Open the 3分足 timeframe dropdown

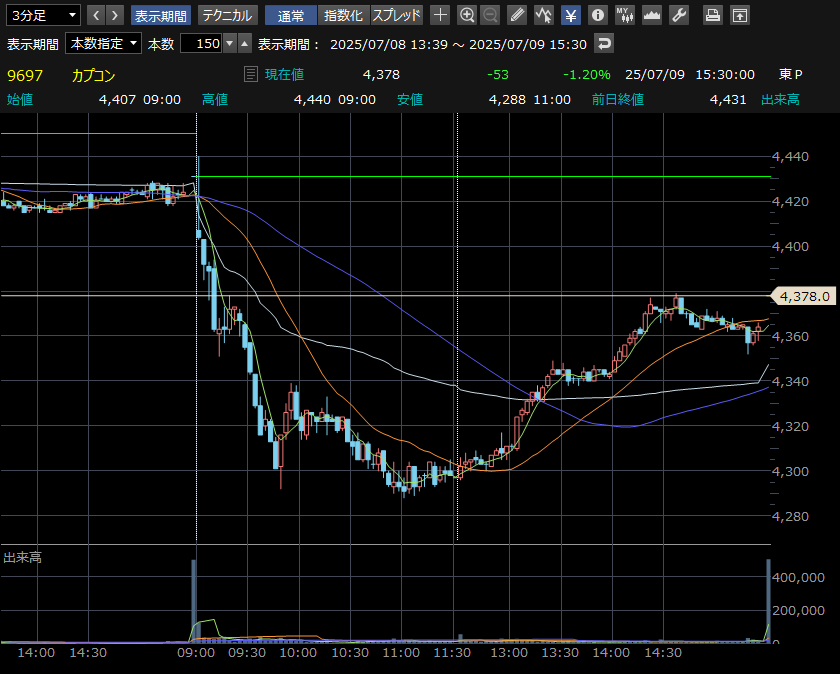click(x=42, y=15)
